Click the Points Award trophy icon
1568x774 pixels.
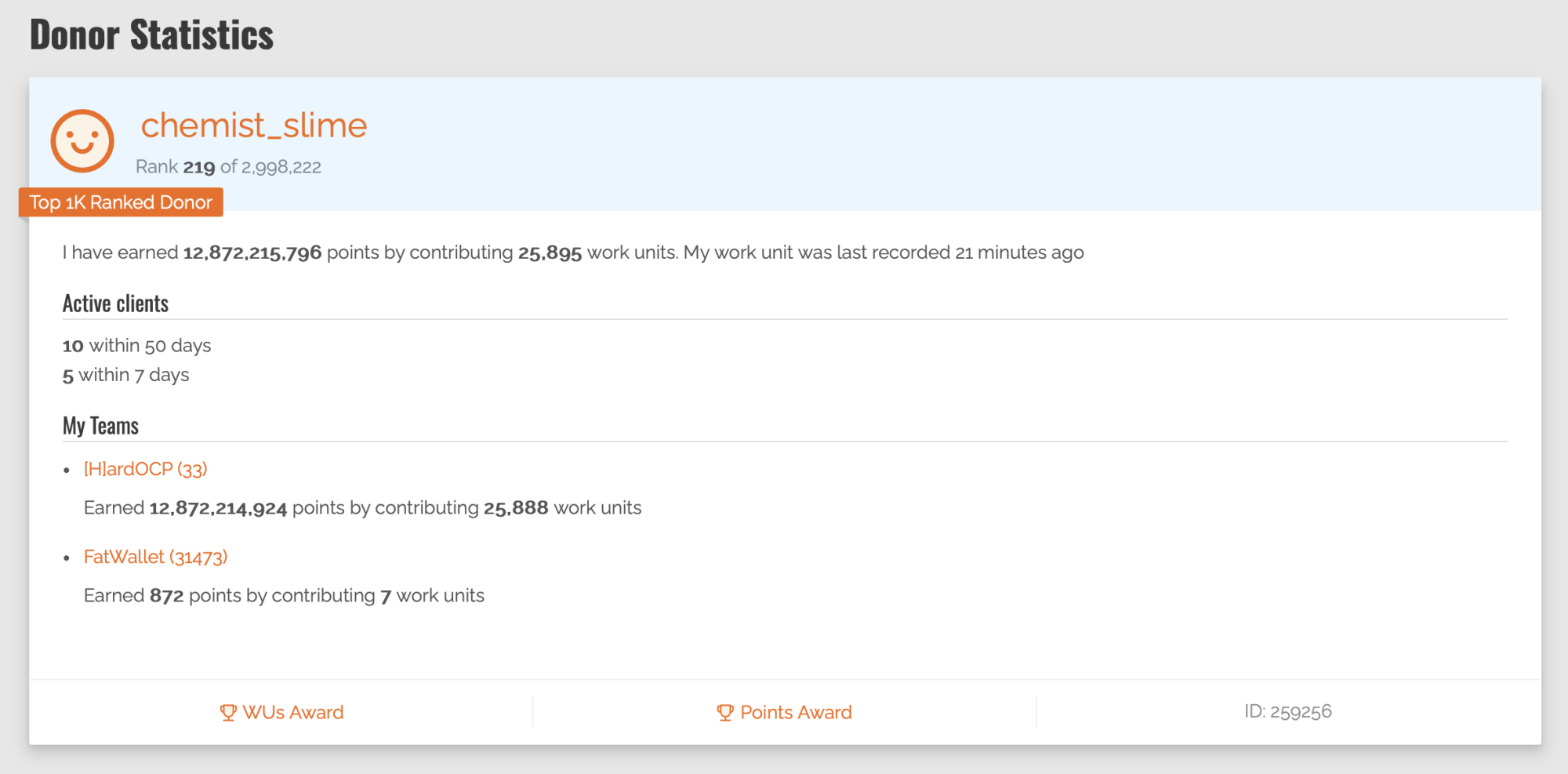point(725,712)
